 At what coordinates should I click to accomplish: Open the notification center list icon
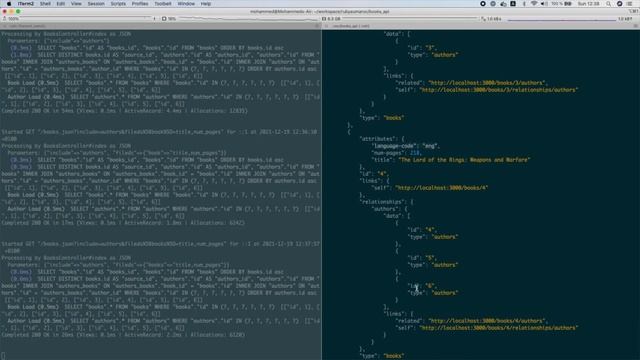[630, 4]
